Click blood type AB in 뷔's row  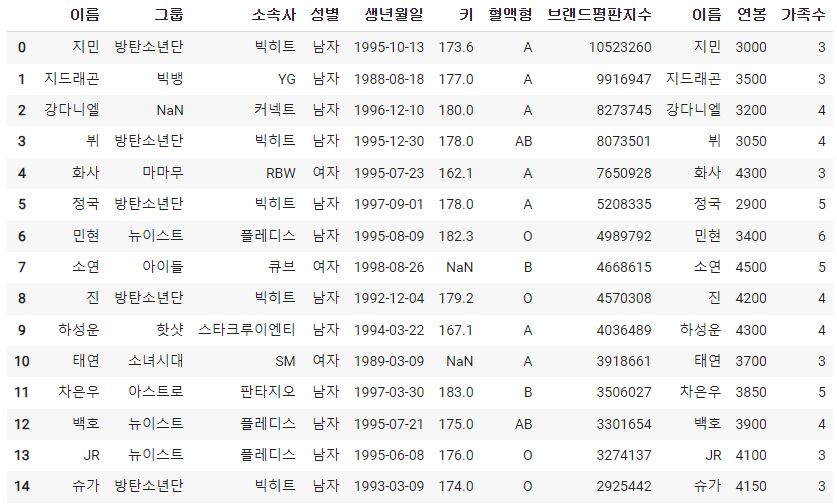click(524, 141)
